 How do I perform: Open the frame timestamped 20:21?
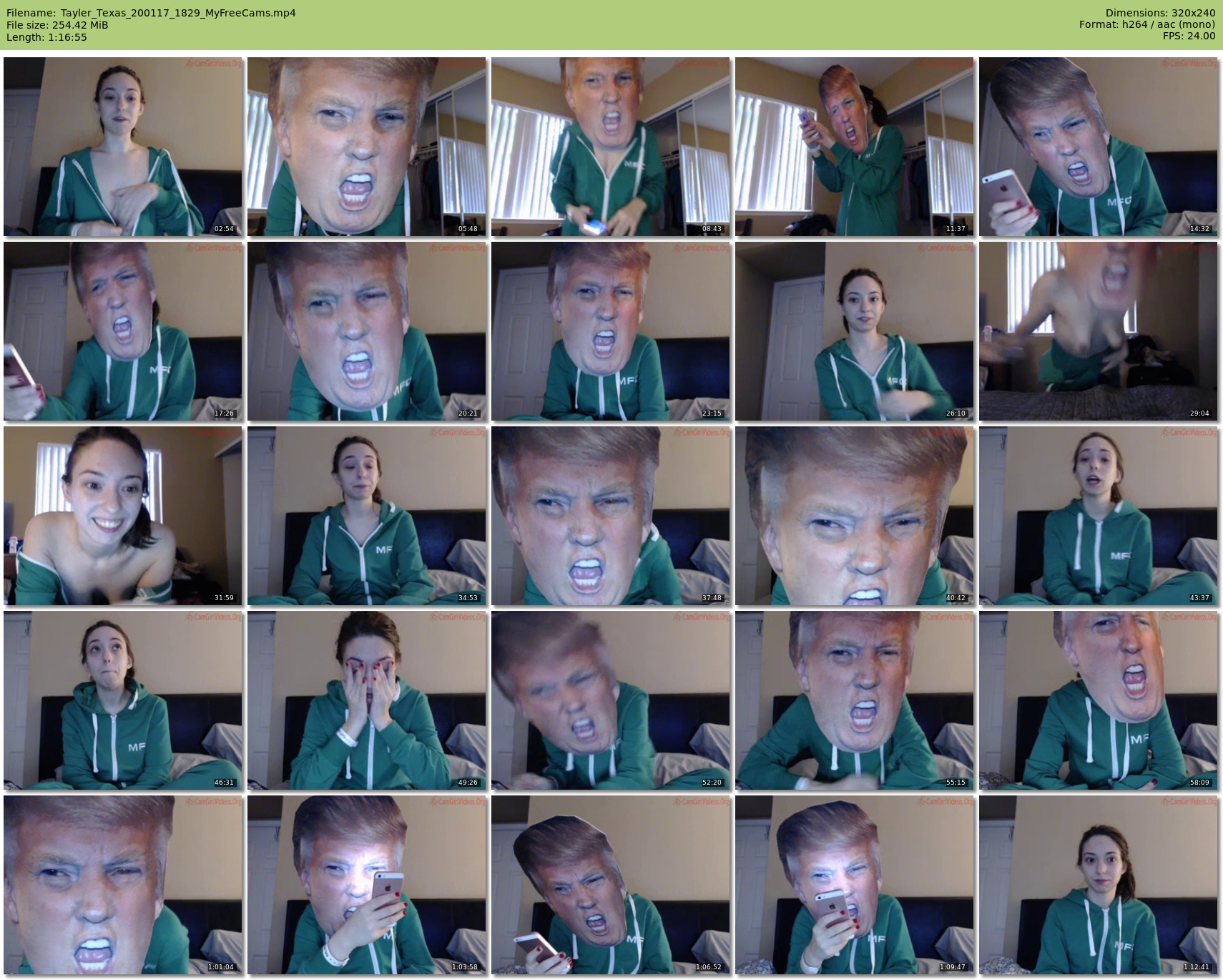[x=366, y=331]
